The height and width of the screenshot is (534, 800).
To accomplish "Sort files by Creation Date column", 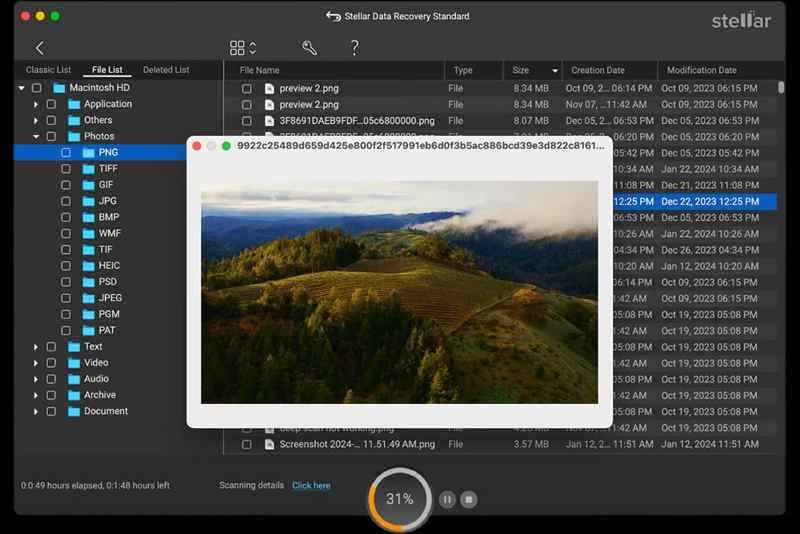I will tap(598, 71).
